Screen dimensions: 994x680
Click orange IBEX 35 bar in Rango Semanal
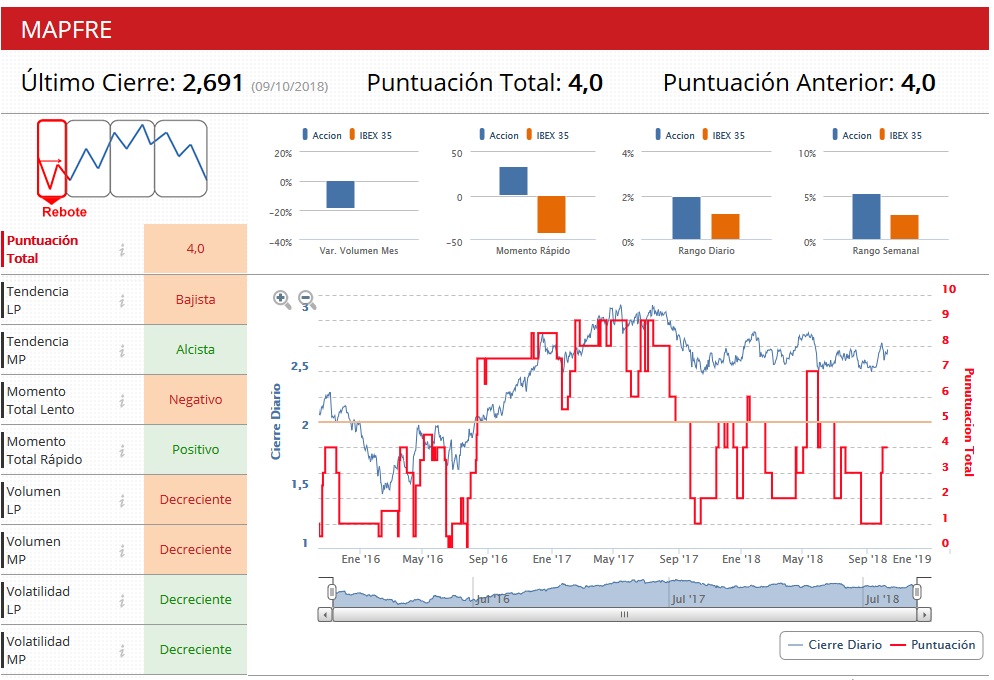tap(905, 227)
